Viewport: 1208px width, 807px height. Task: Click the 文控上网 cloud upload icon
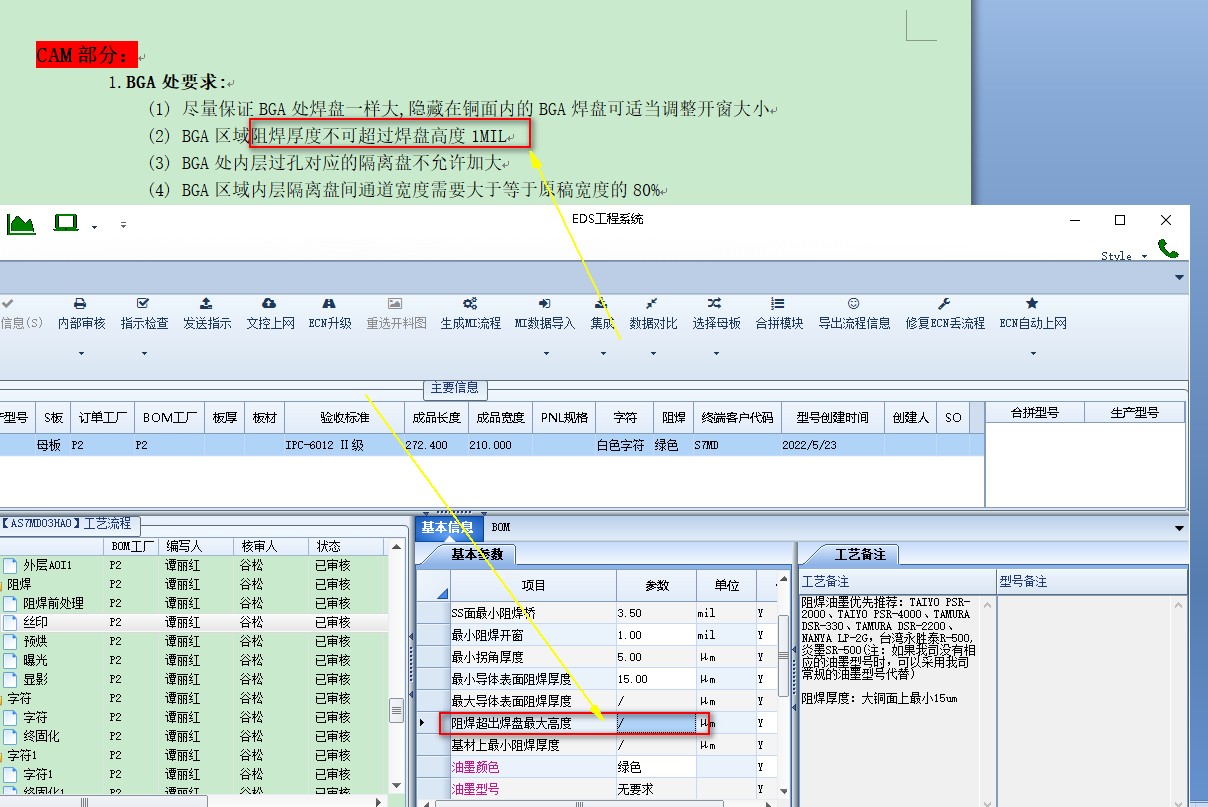pyautogui.click(x=269, y=303)
